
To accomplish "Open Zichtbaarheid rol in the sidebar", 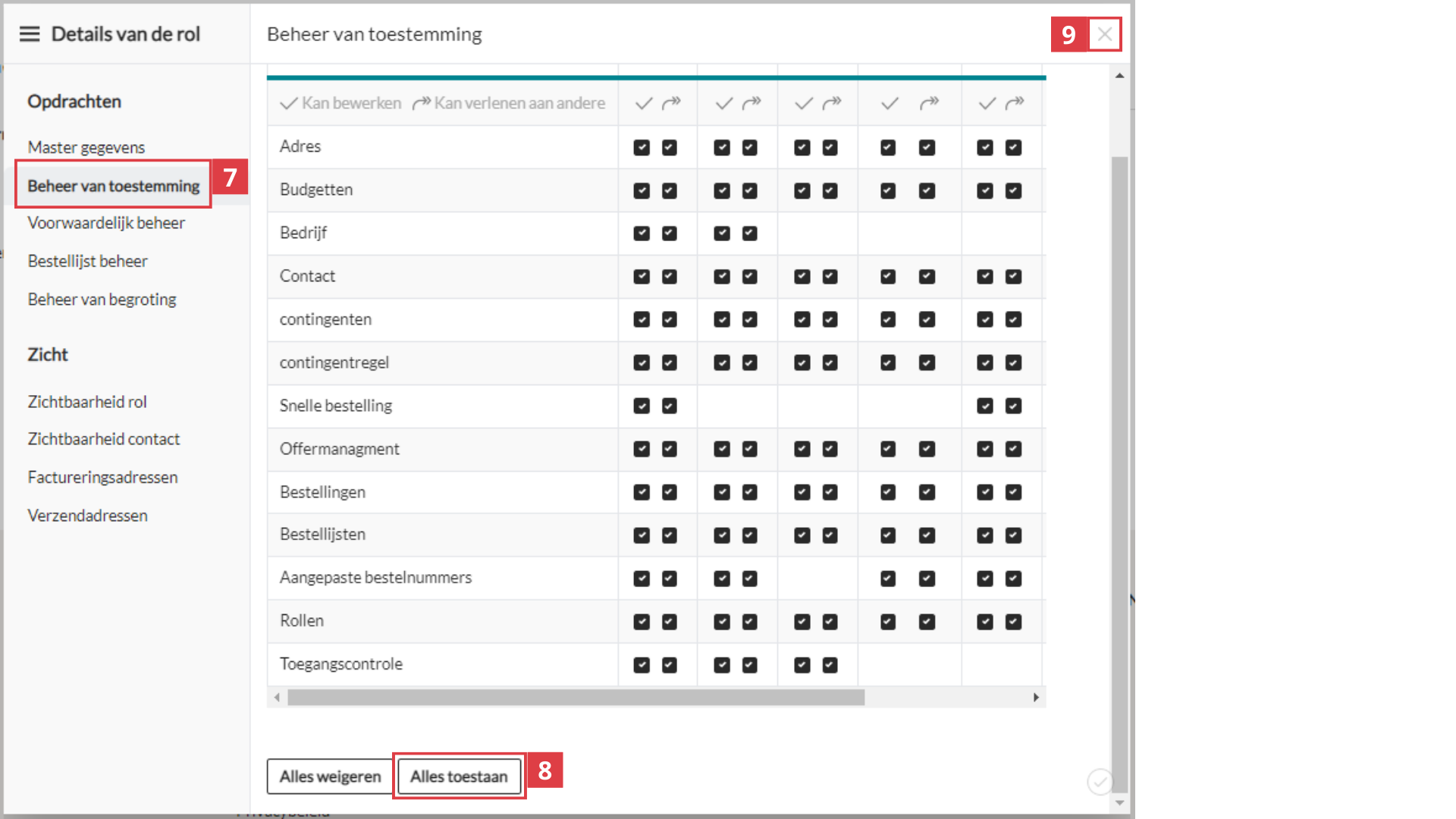I will (x=87, y=402).
